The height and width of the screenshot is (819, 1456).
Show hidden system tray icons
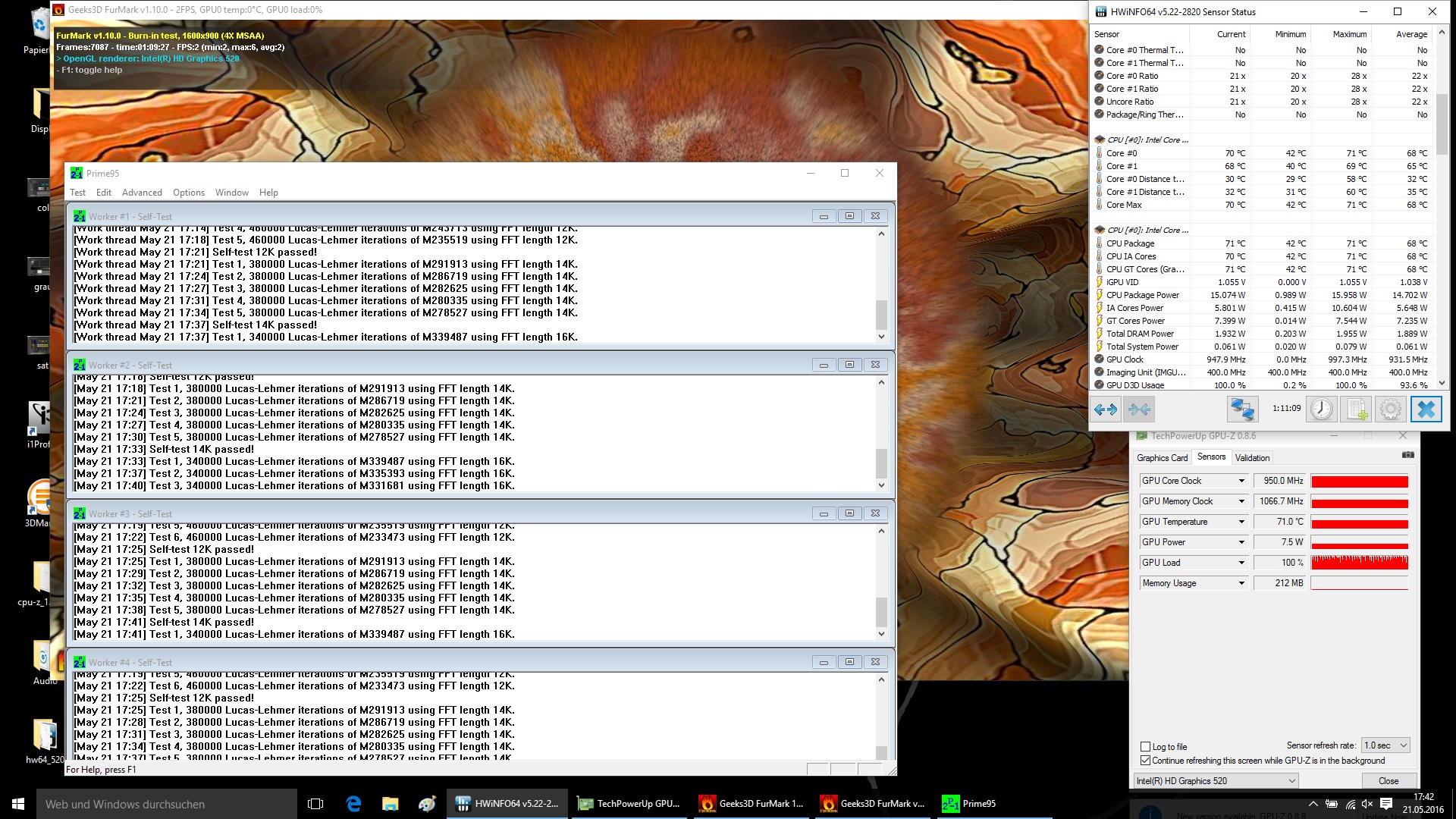pyautogui.click(x=1313, y=804)
